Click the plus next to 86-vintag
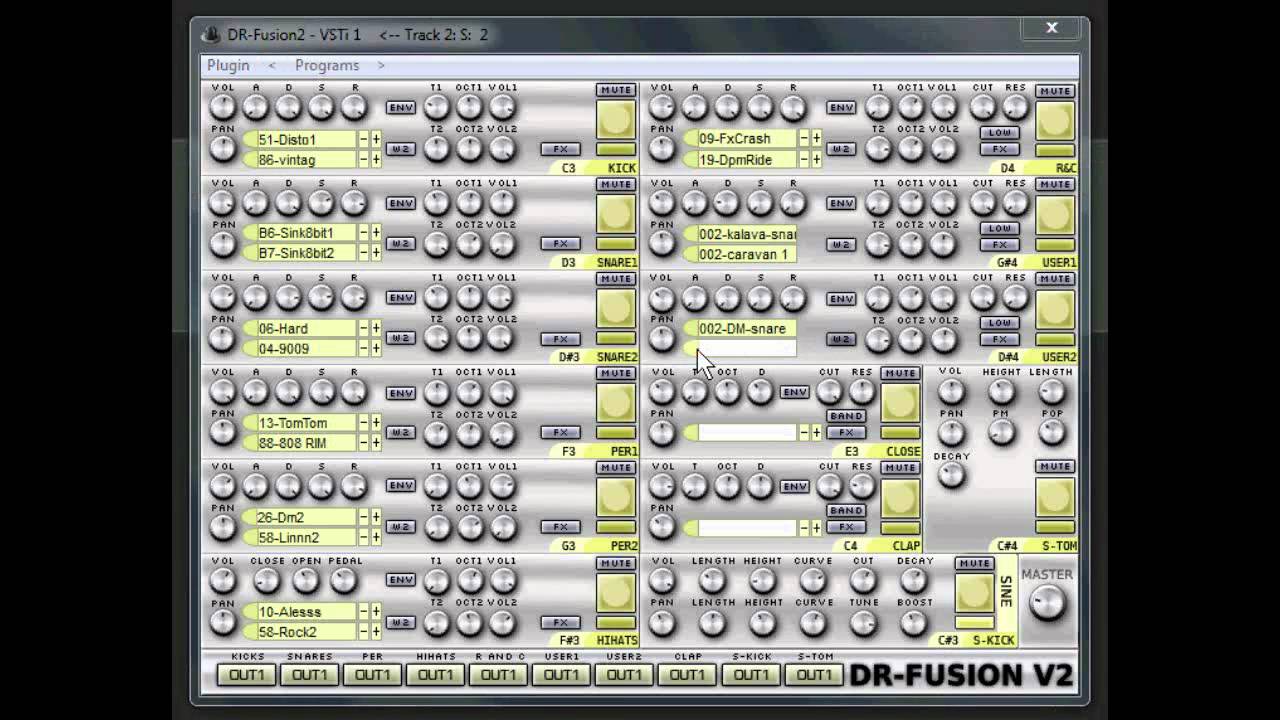The image size is (1280, 720). [376, 160]
